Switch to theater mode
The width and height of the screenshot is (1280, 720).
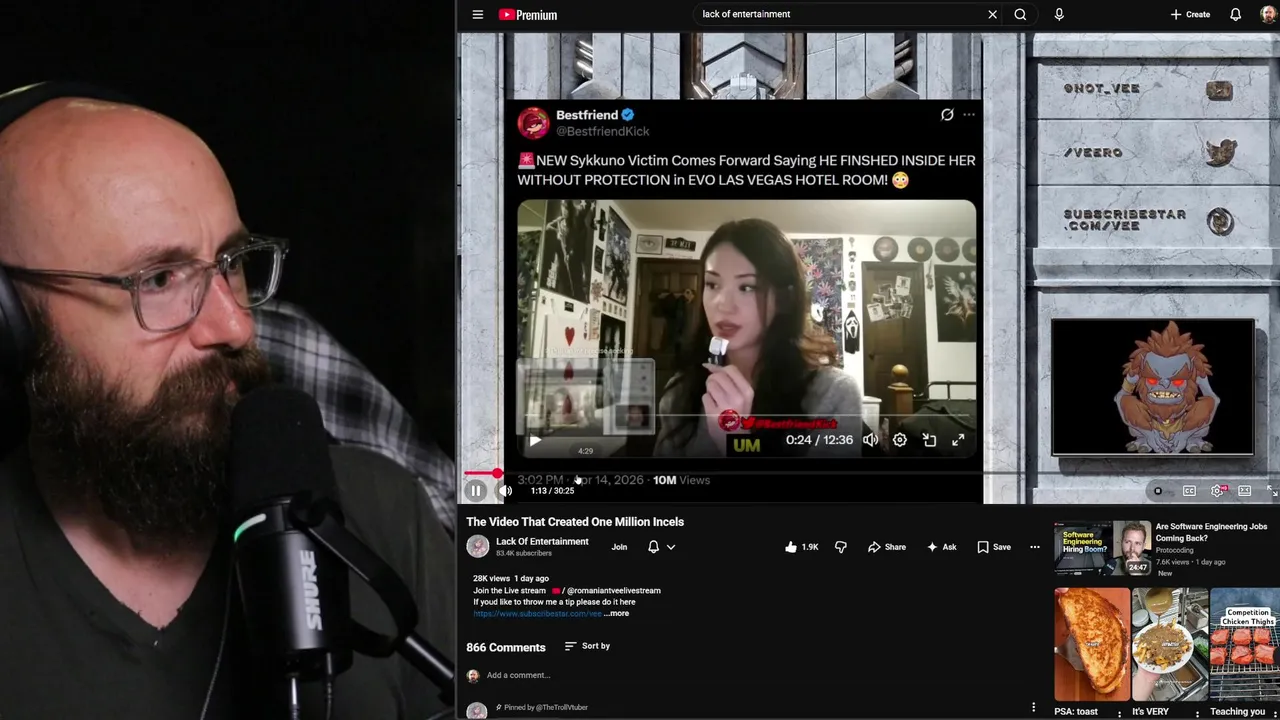click(1245, 491)
